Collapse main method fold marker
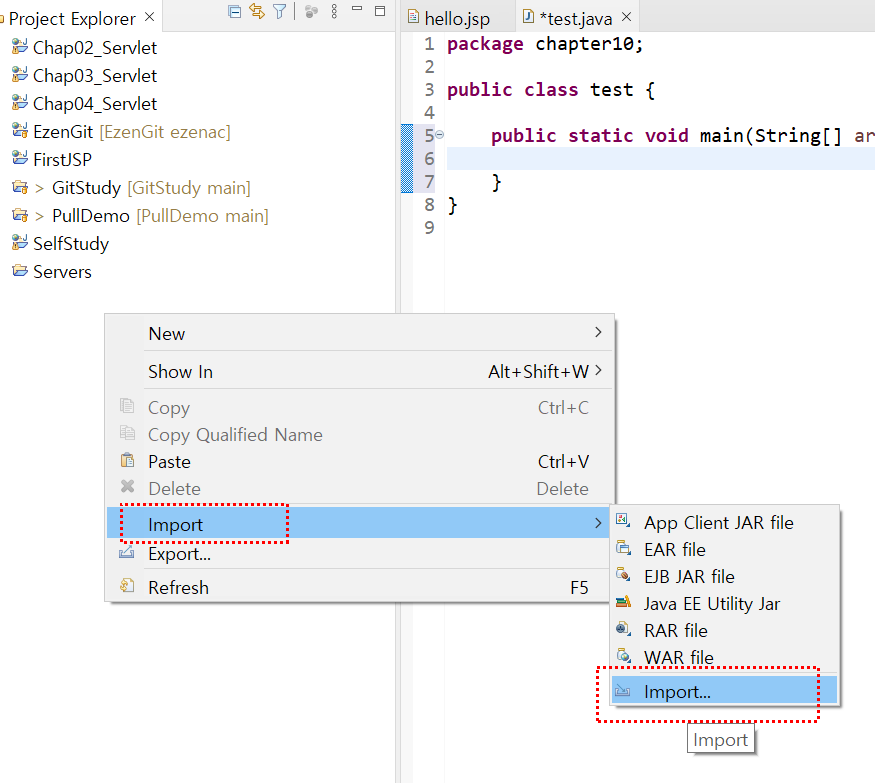The image size is (875, 783). point(439,134)
